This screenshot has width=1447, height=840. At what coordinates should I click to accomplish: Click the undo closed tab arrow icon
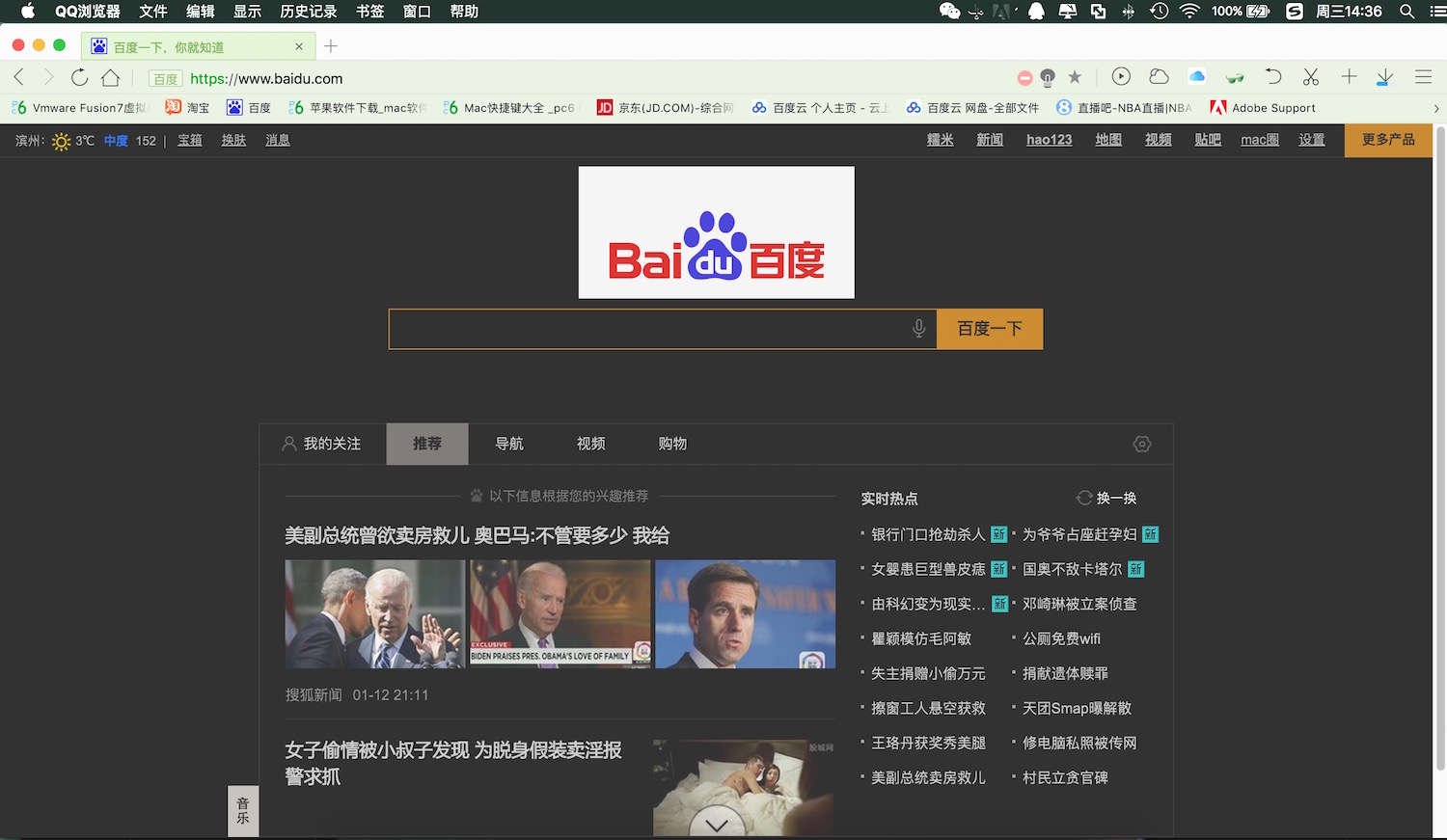[1272, 76]
